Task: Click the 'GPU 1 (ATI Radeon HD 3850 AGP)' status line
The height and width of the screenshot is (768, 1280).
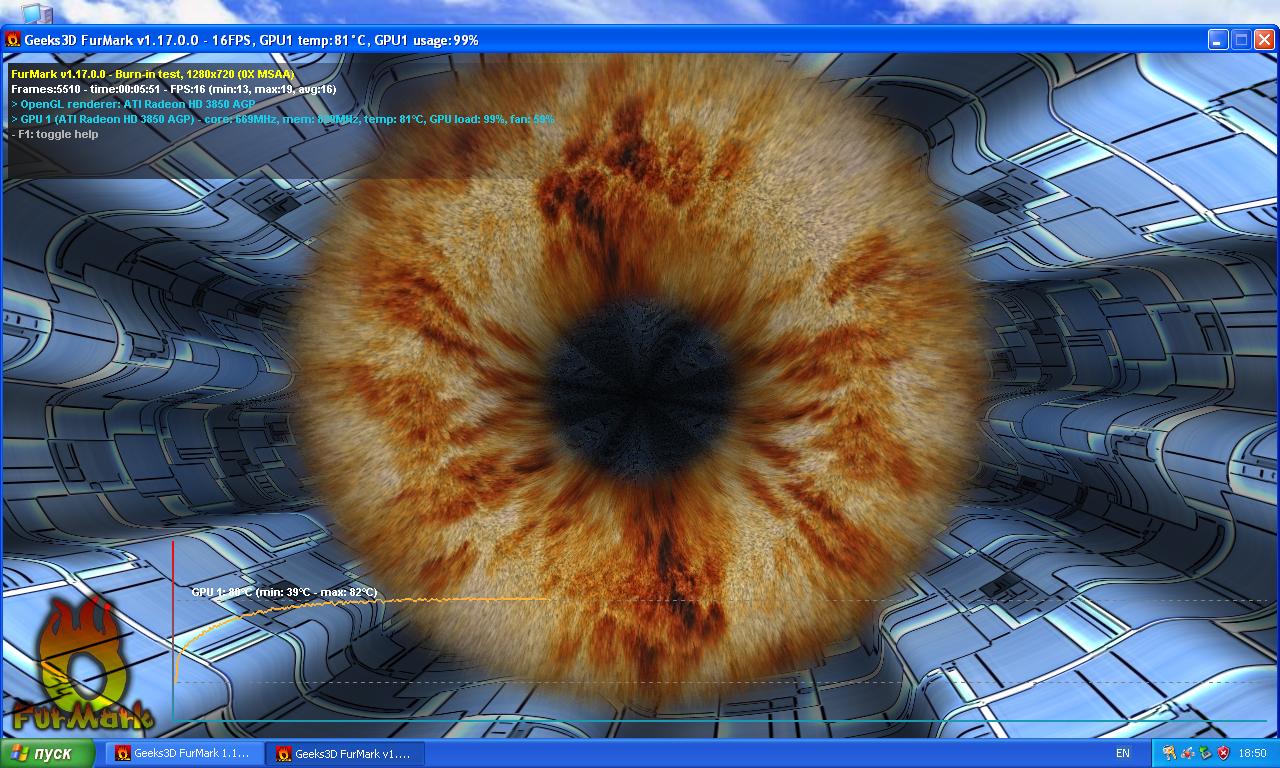Action: (282, 119)
